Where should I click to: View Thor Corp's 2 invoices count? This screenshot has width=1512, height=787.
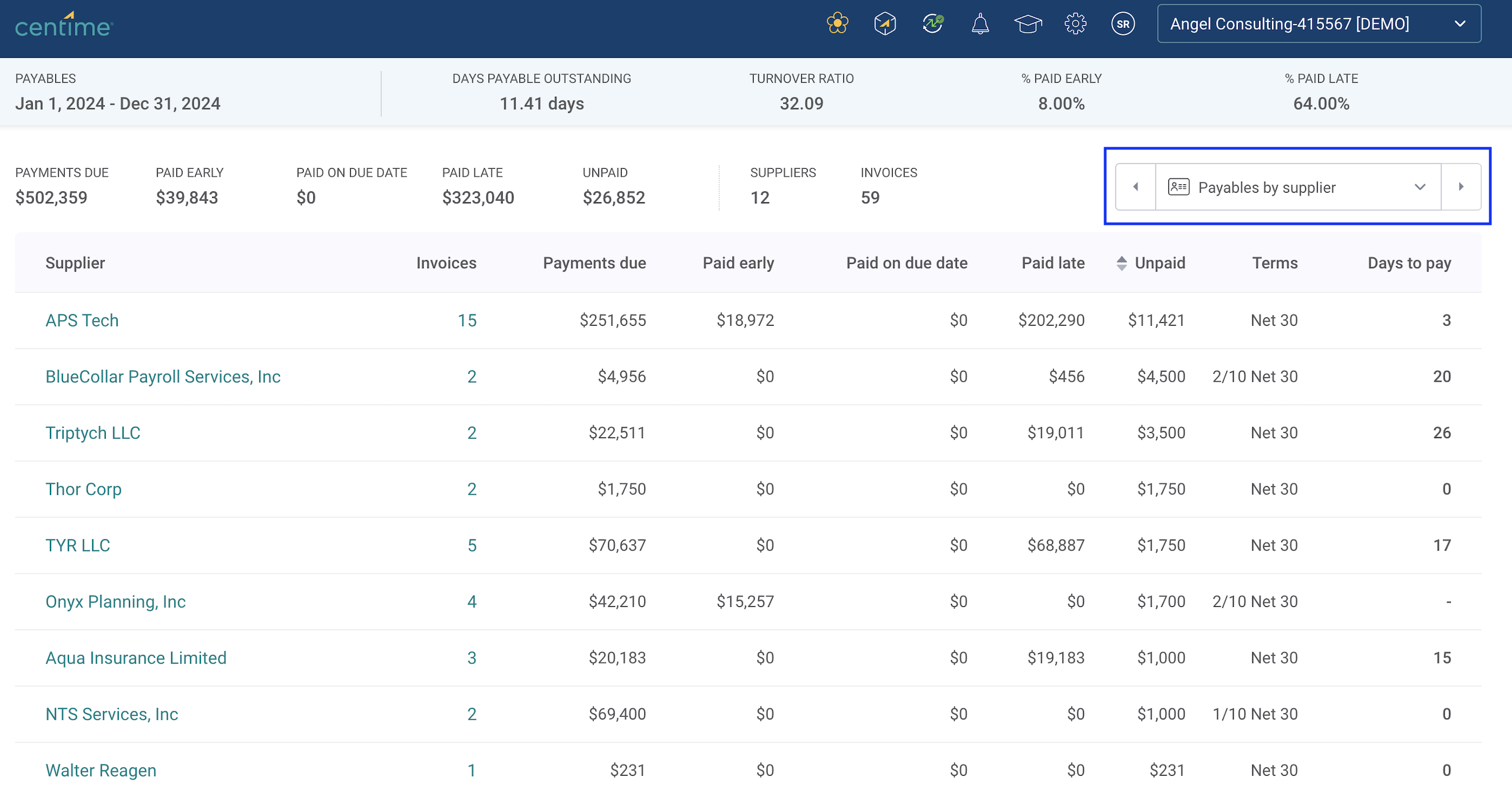[471, 489]
